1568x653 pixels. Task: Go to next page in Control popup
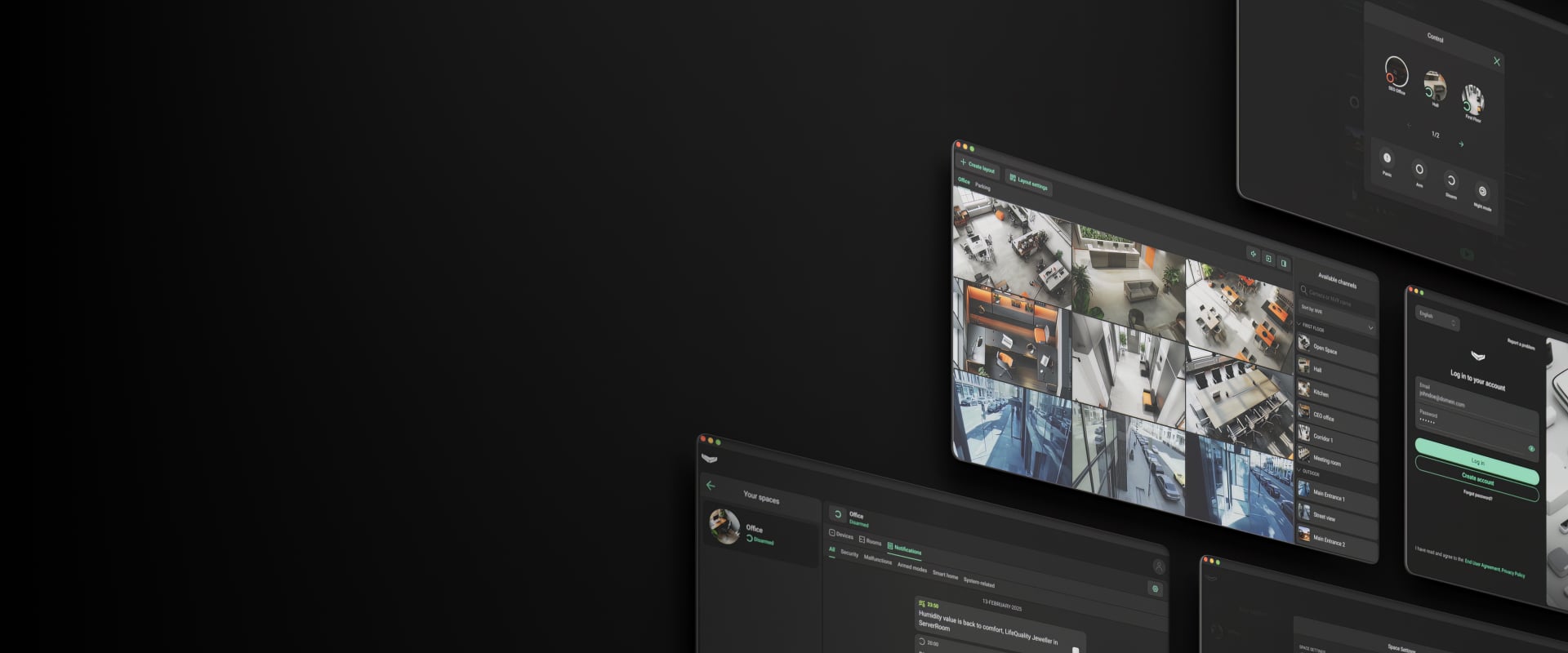coord(1461,144)
